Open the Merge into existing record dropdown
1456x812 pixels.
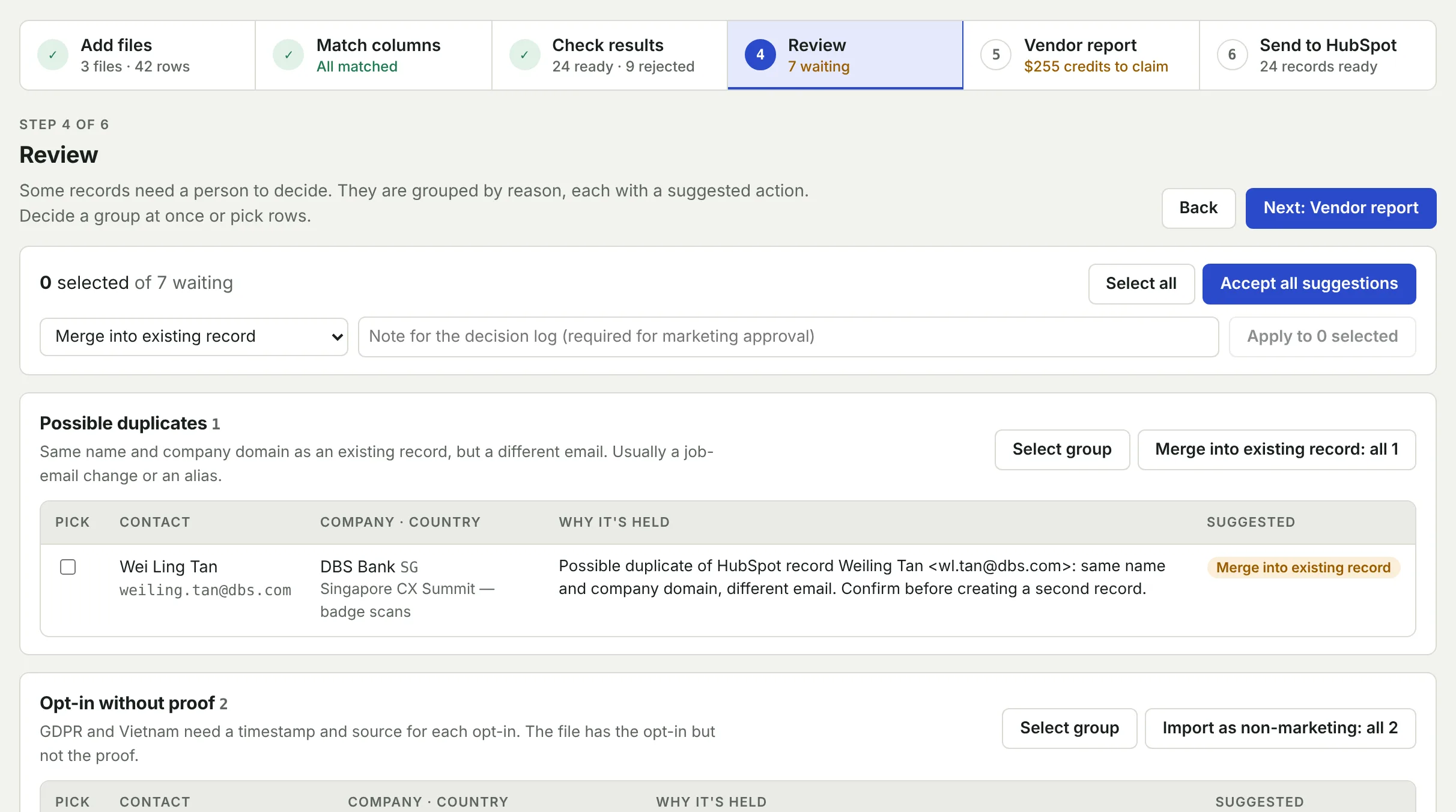point(194,337)
